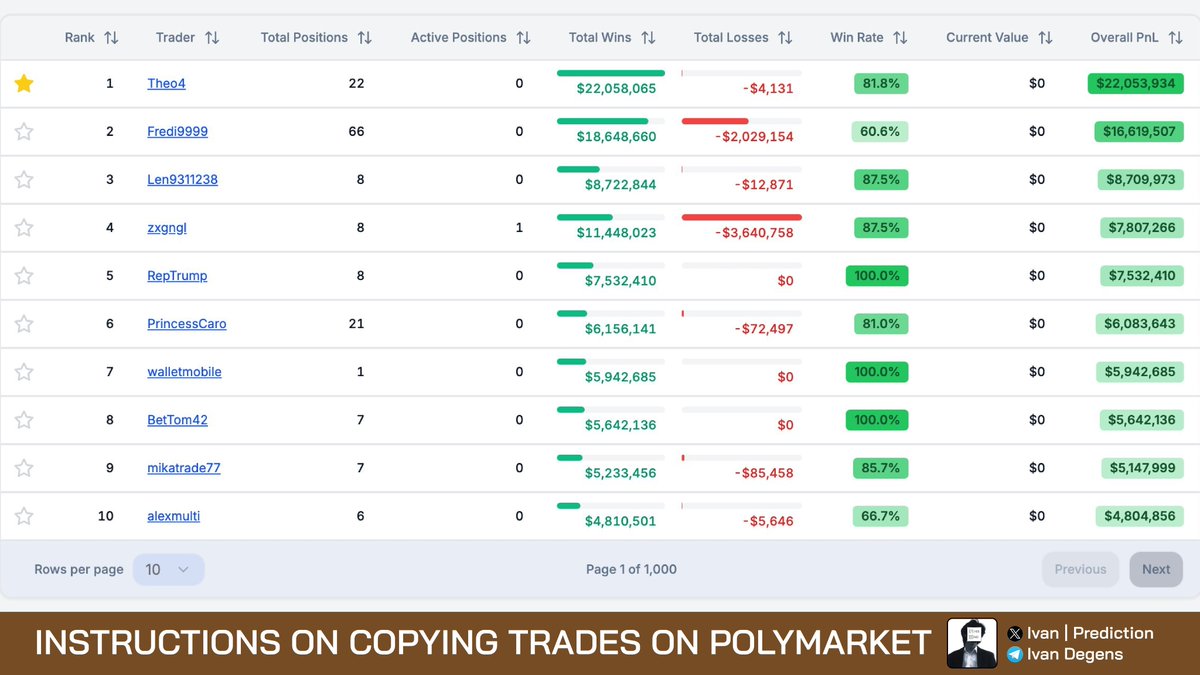Toggle the star for RepTrump
1200x675 pixels.
(x=24, y=276)
